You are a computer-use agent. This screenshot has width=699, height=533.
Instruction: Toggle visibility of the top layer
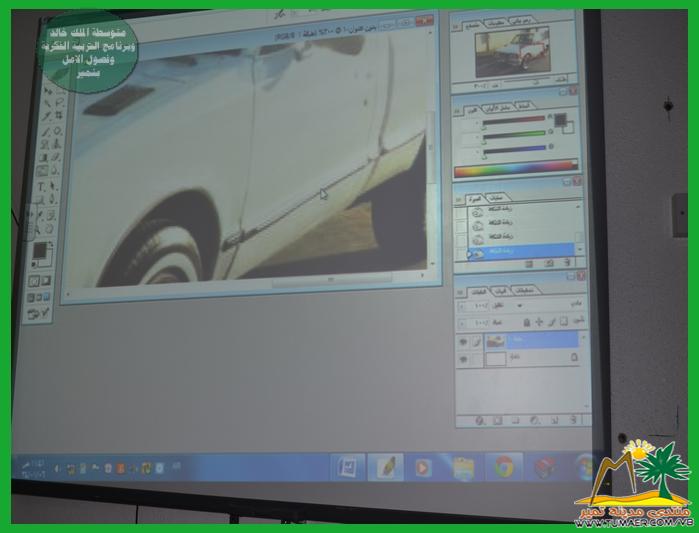[x=462, y=341]
